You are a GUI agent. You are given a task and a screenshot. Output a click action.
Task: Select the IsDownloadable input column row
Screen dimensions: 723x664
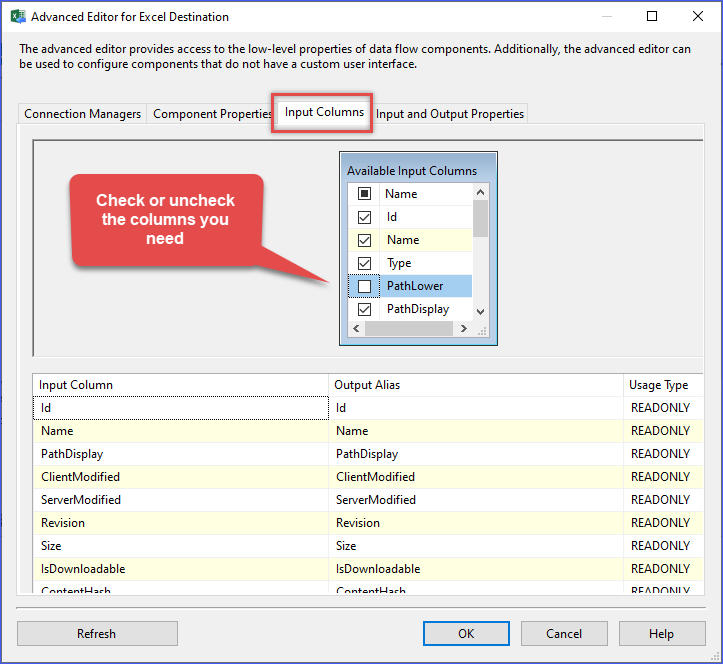[x=180, y=569]
